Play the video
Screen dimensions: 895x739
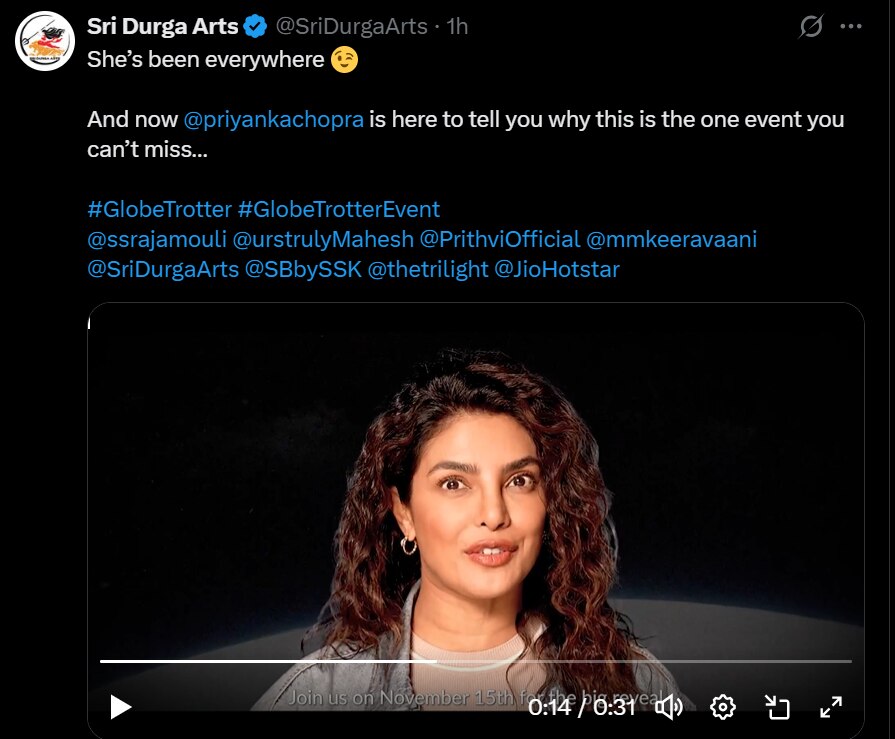point(121,707)
